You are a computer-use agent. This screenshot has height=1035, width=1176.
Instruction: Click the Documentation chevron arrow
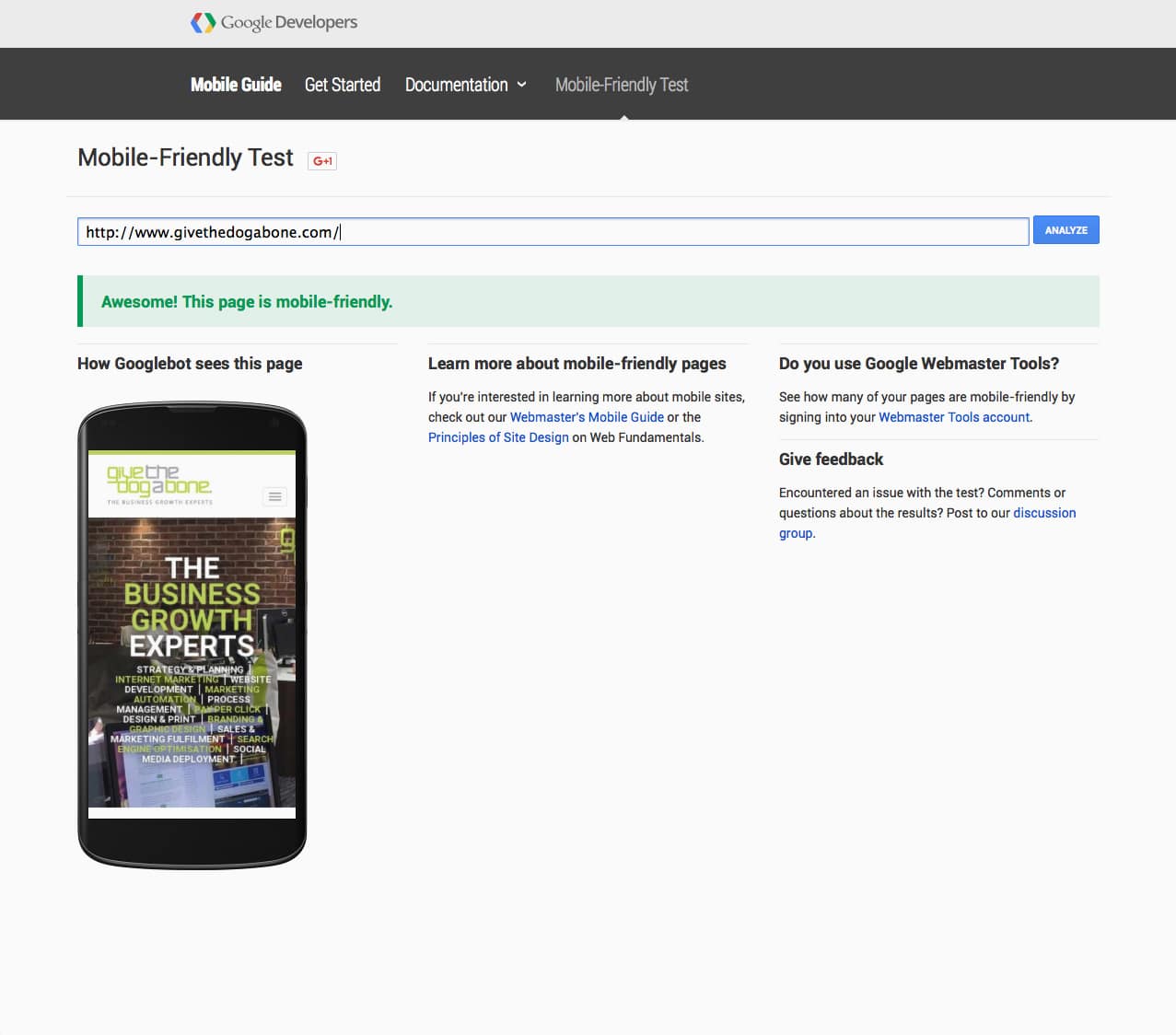point(522,85)
